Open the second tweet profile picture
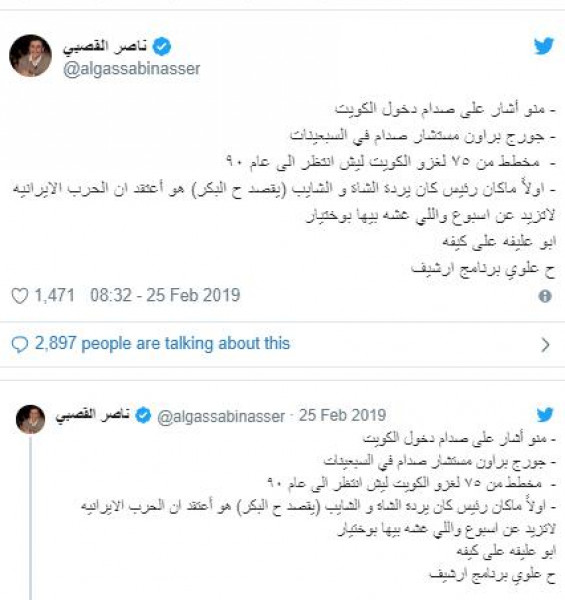 [31, 419]
